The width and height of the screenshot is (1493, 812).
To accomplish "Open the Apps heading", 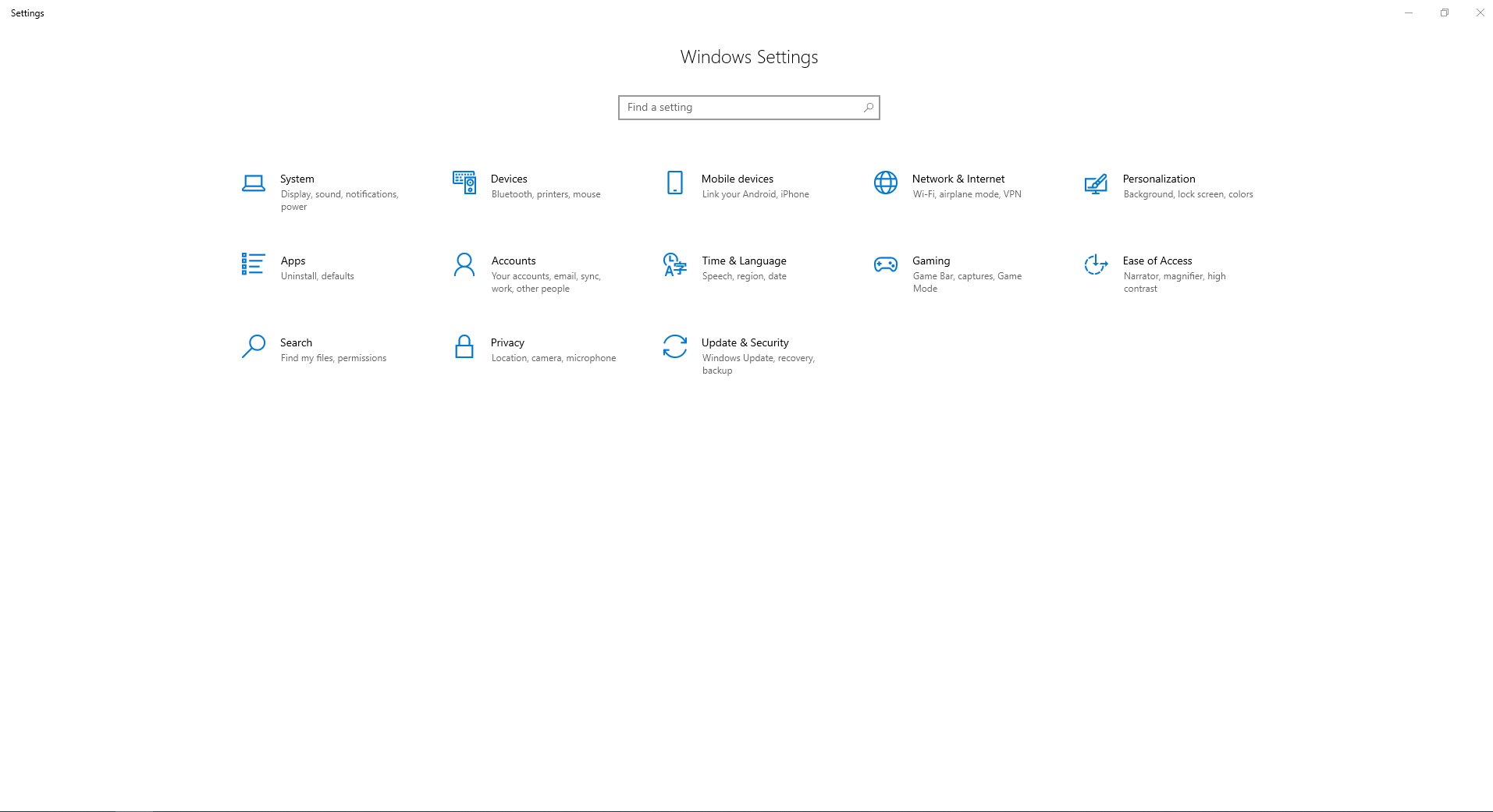I will (x=293, y=261).
